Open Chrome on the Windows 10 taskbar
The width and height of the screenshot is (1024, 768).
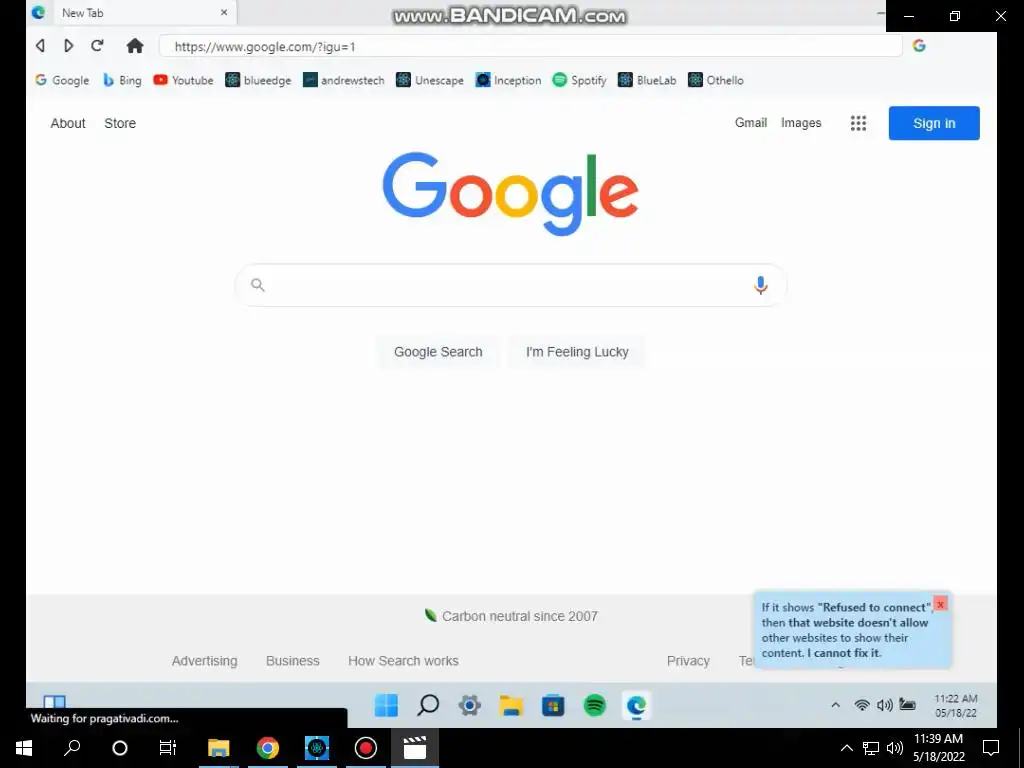coord(268,748)
